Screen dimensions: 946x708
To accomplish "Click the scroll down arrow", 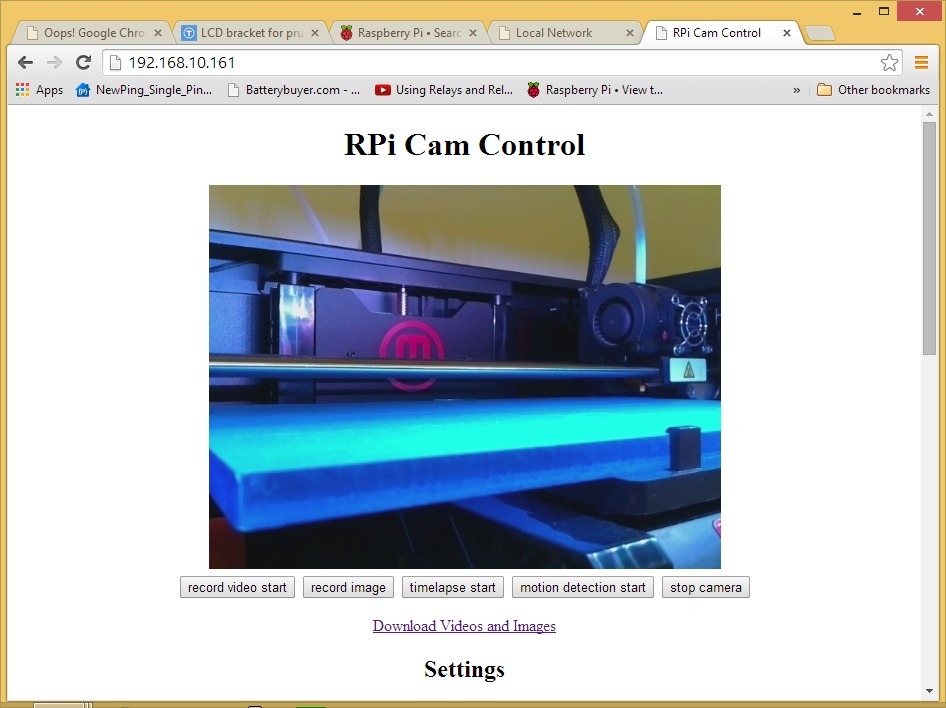I will click(929, 691).
